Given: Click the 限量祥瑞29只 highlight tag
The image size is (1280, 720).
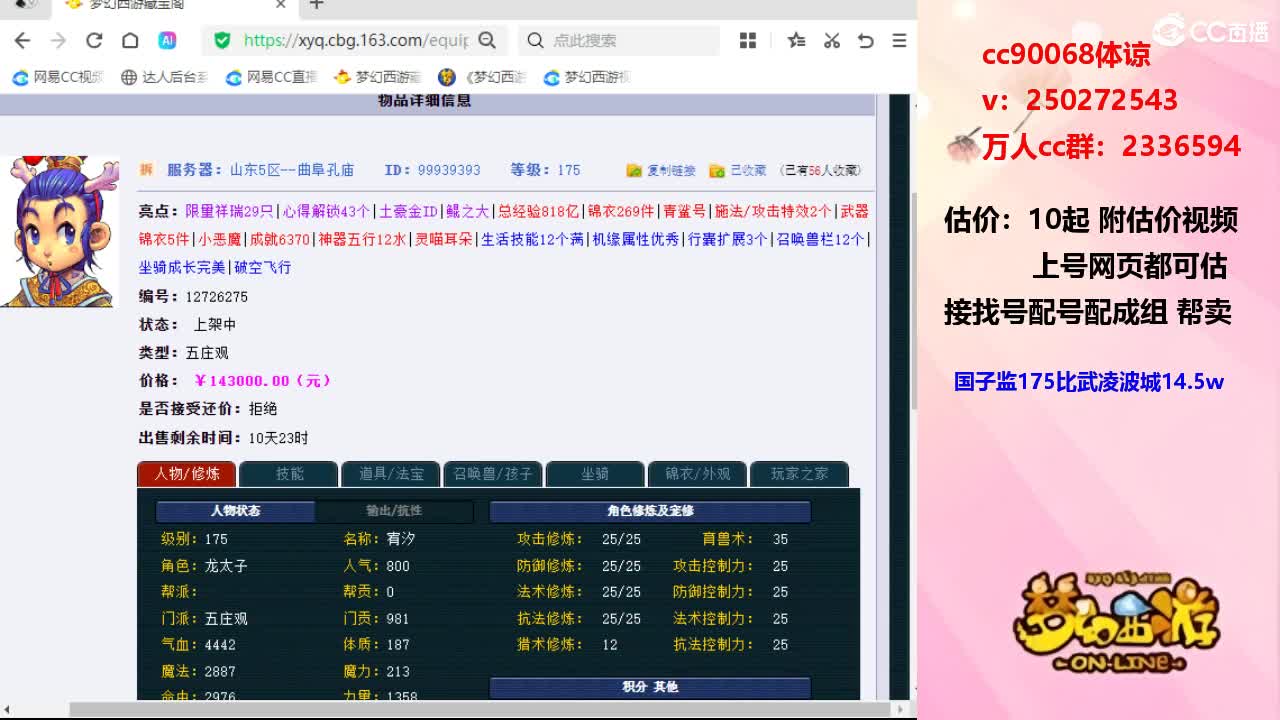Looking at the screenshot, I should click(x=229, y=211).
